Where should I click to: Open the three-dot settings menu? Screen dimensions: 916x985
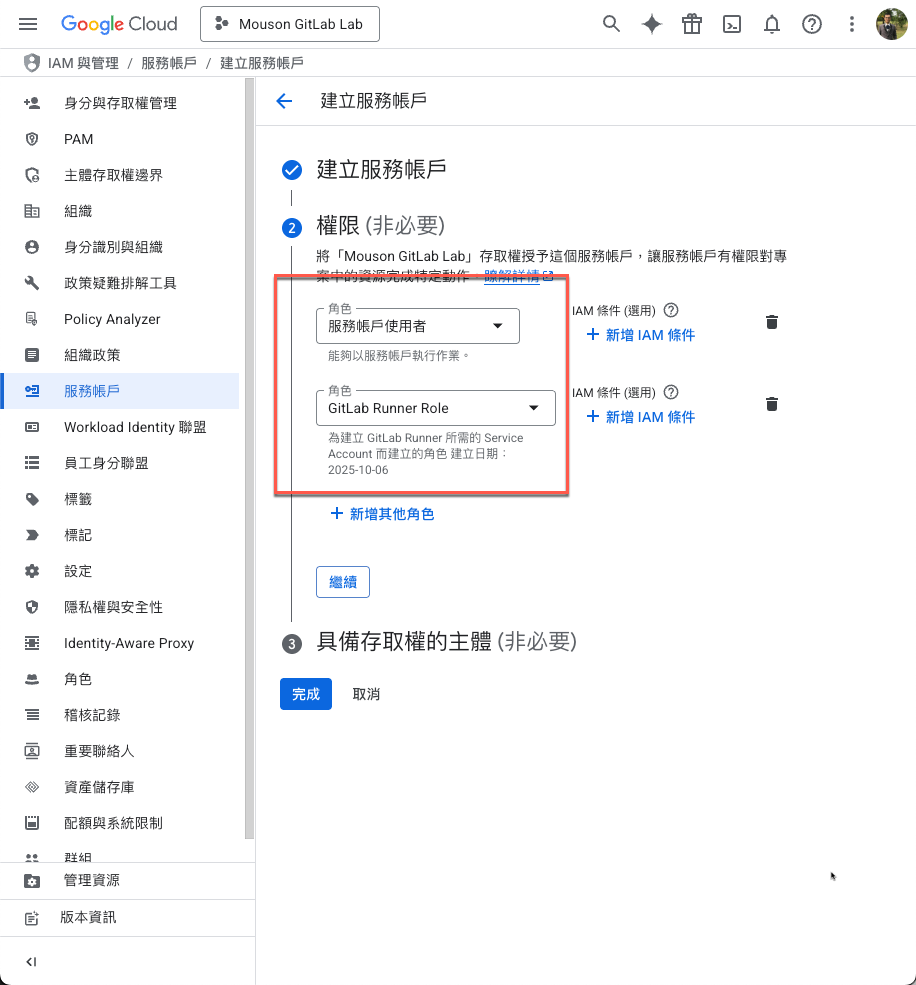pos(852,24)
